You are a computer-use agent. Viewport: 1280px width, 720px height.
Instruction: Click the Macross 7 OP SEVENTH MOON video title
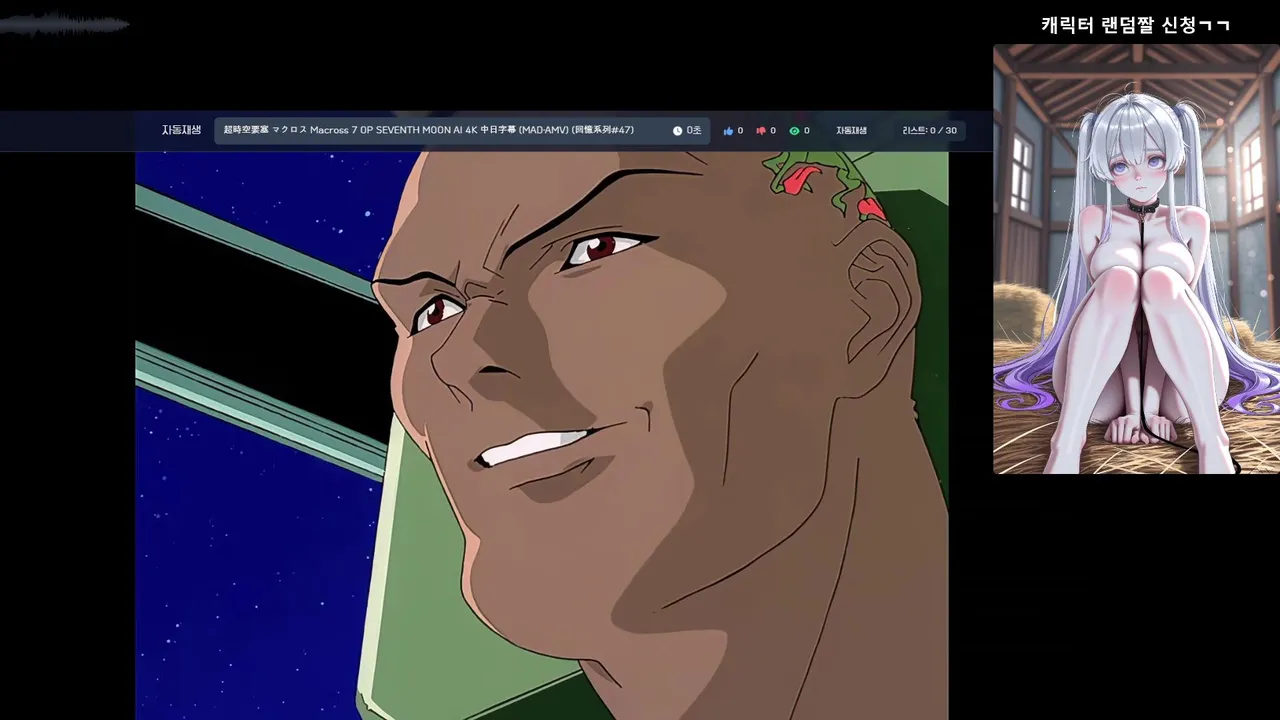(429, 130)
